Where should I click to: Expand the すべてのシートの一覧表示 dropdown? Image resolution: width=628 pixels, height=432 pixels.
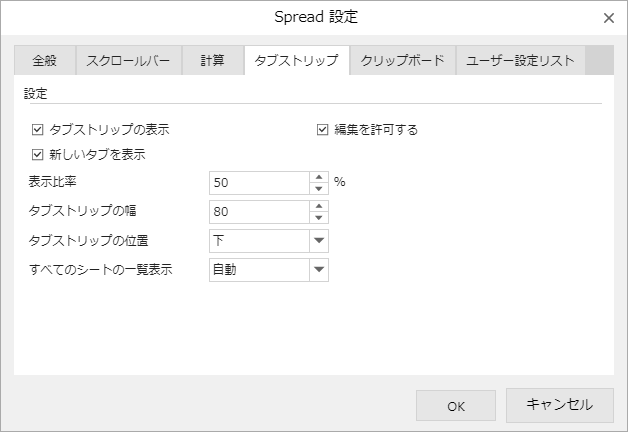[x=319, y=269]
